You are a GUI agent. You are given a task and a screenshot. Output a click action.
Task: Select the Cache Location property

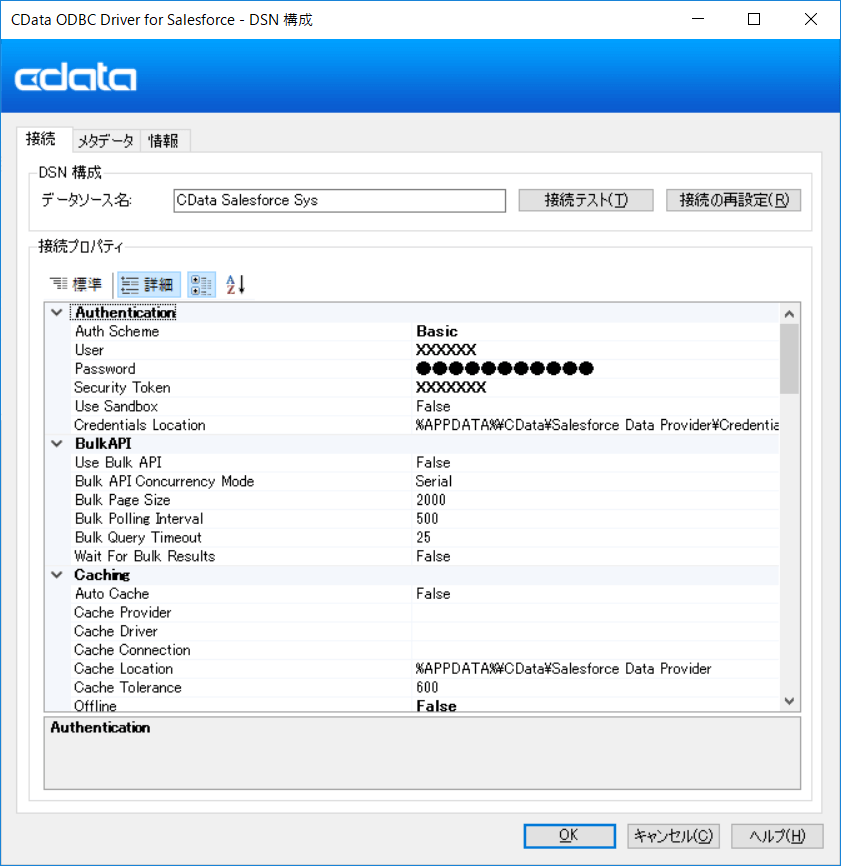425,669
